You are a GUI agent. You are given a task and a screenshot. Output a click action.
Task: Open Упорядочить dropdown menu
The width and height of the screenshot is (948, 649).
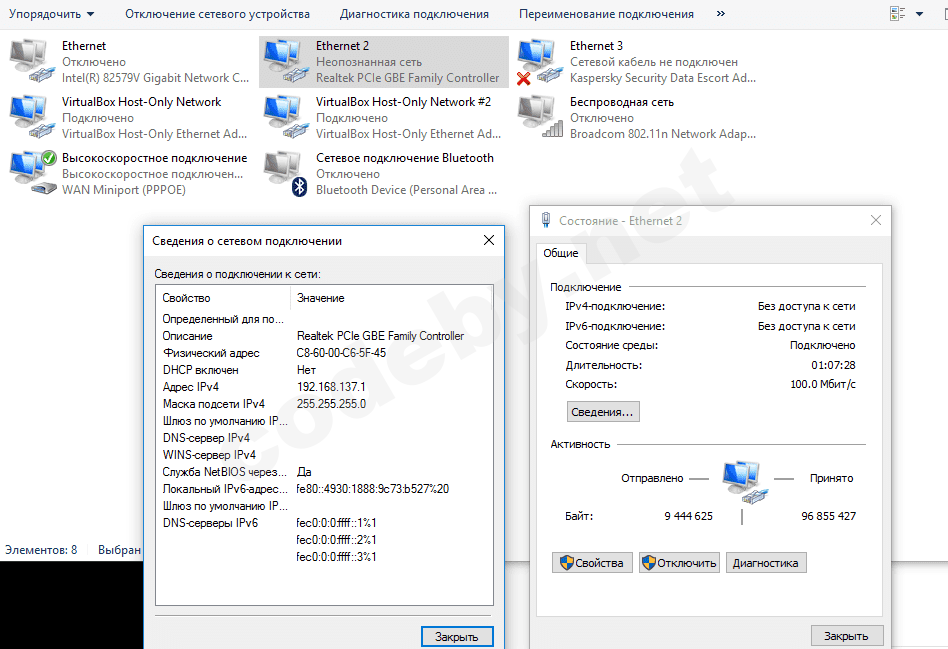pos(51,14)
